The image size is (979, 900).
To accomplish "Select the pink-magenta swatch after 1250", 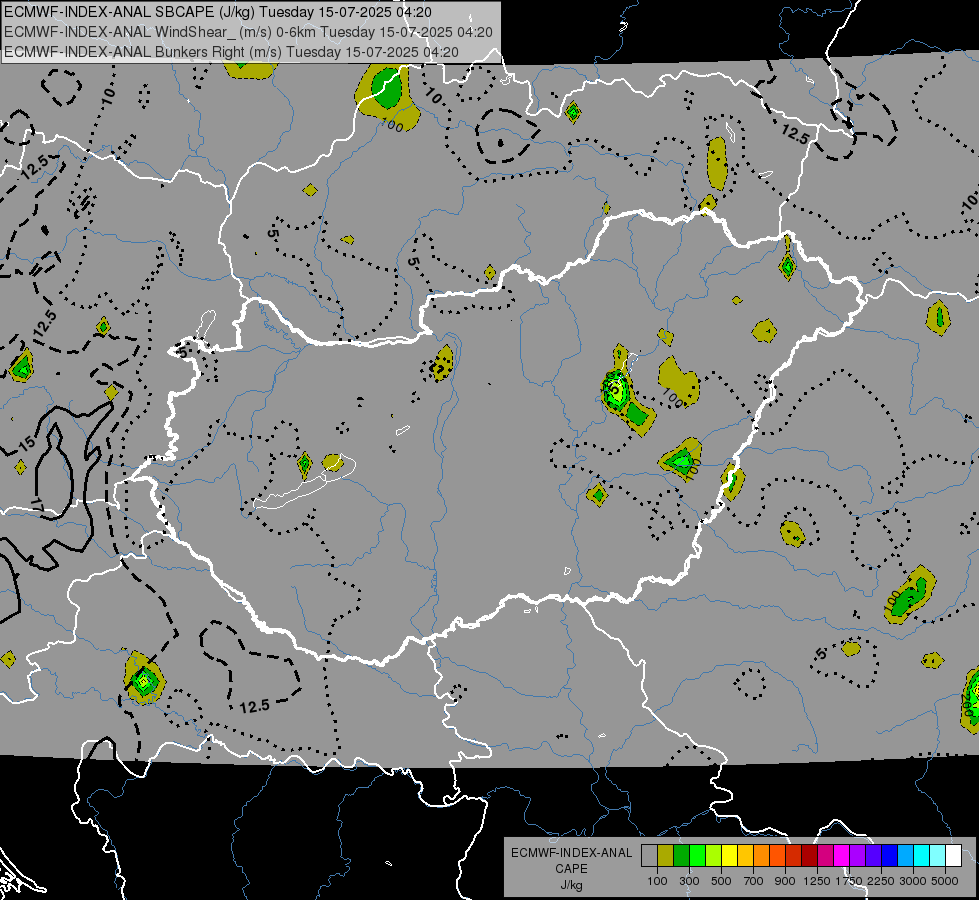I will (x=825, y=856).
